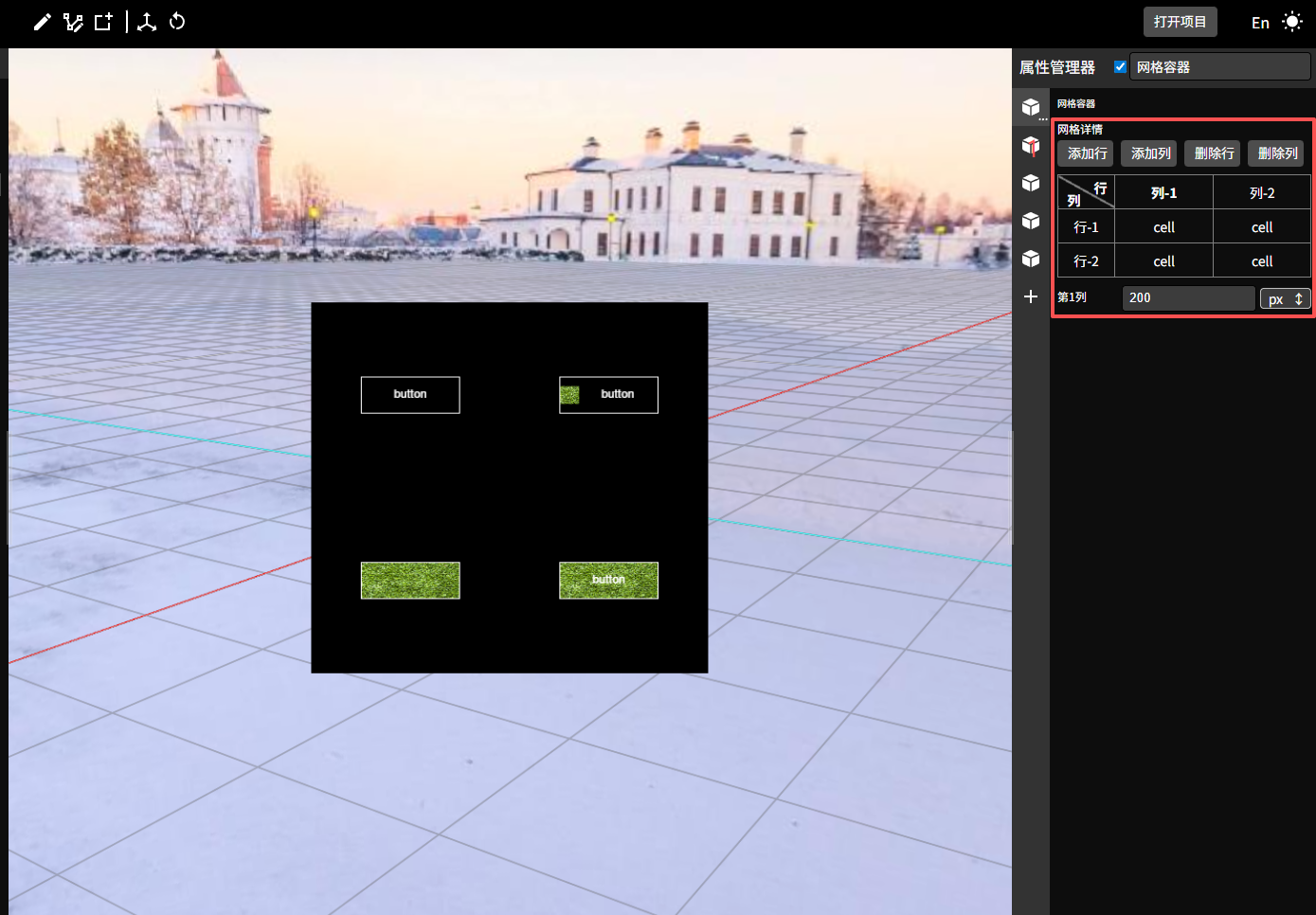Click the add new element icon
This screenshot has width=1316, height=915.
pyautogui.click(x=103, y=22)
